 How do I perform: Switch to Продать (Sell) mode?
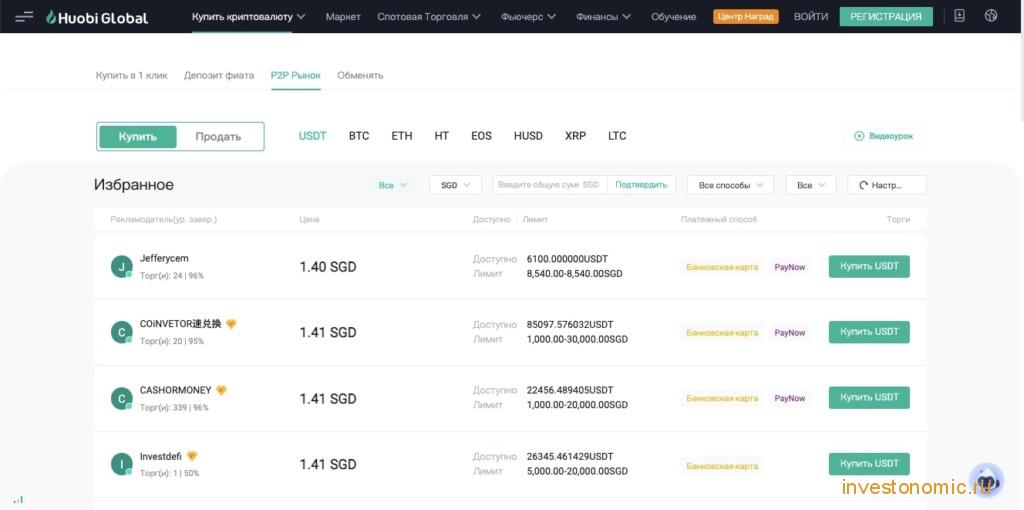[218, 136]
